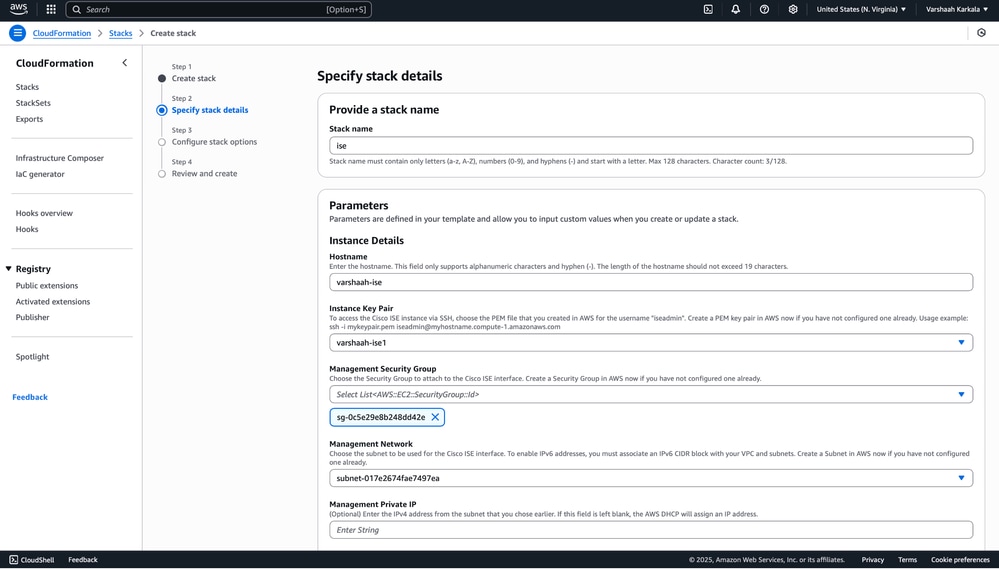Select Step 3 Configure stack options

[x=214, y=142]
